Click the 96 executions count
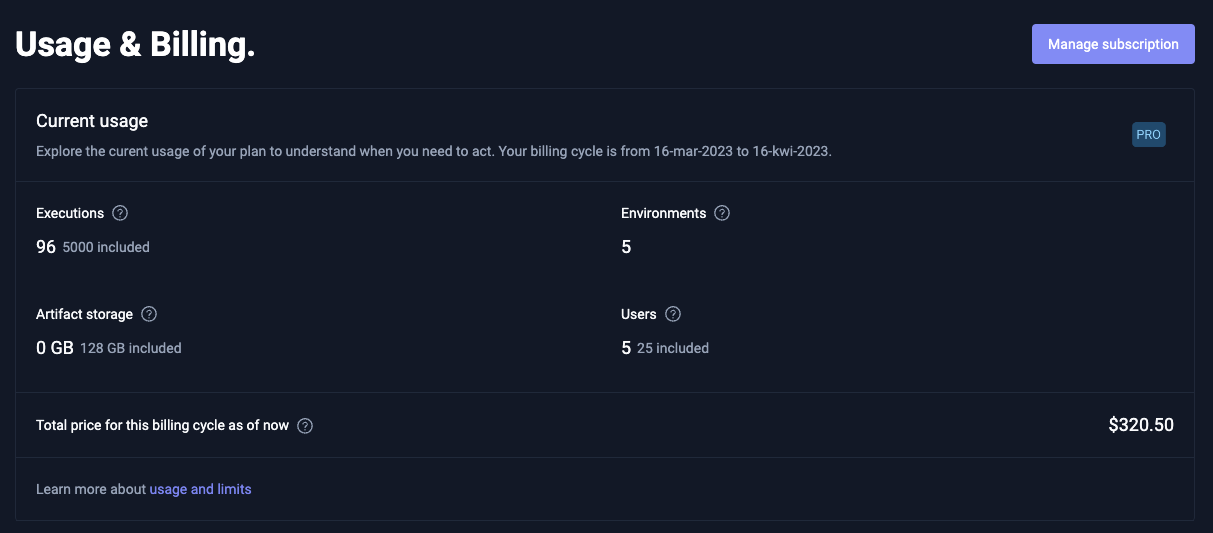1213x533 pixels. coord(46,246)
